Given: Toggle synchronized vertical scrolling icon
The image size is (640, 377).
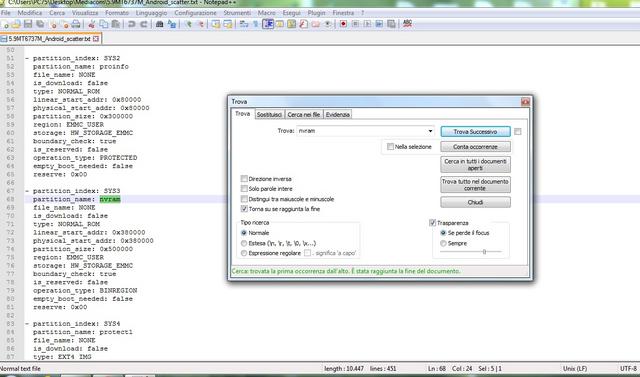Looking at the screenshot, I should point(216,24).
